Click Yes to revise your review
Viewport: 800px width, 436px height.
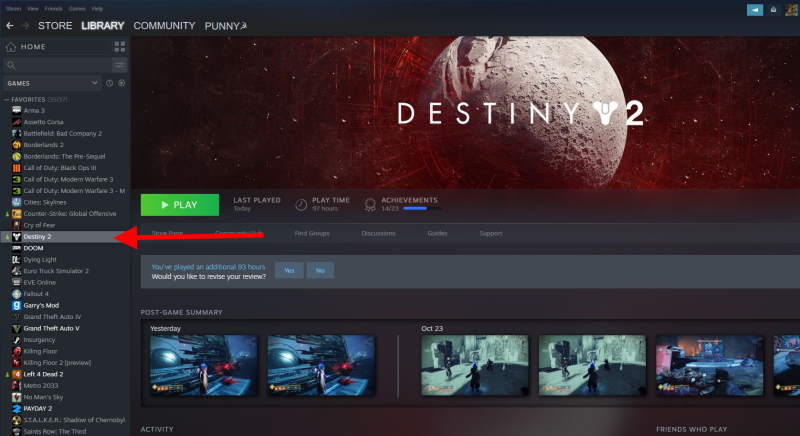(x=289, y=270)
